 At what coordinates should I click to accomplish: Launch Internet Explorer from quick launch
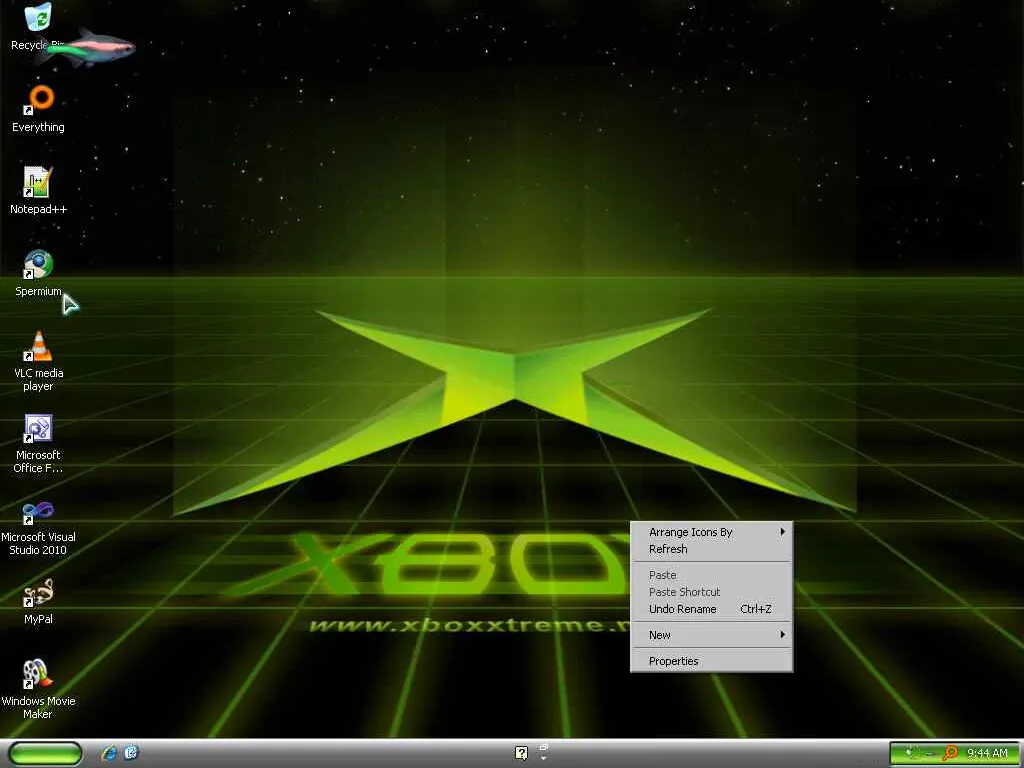(x=110, y=753)
